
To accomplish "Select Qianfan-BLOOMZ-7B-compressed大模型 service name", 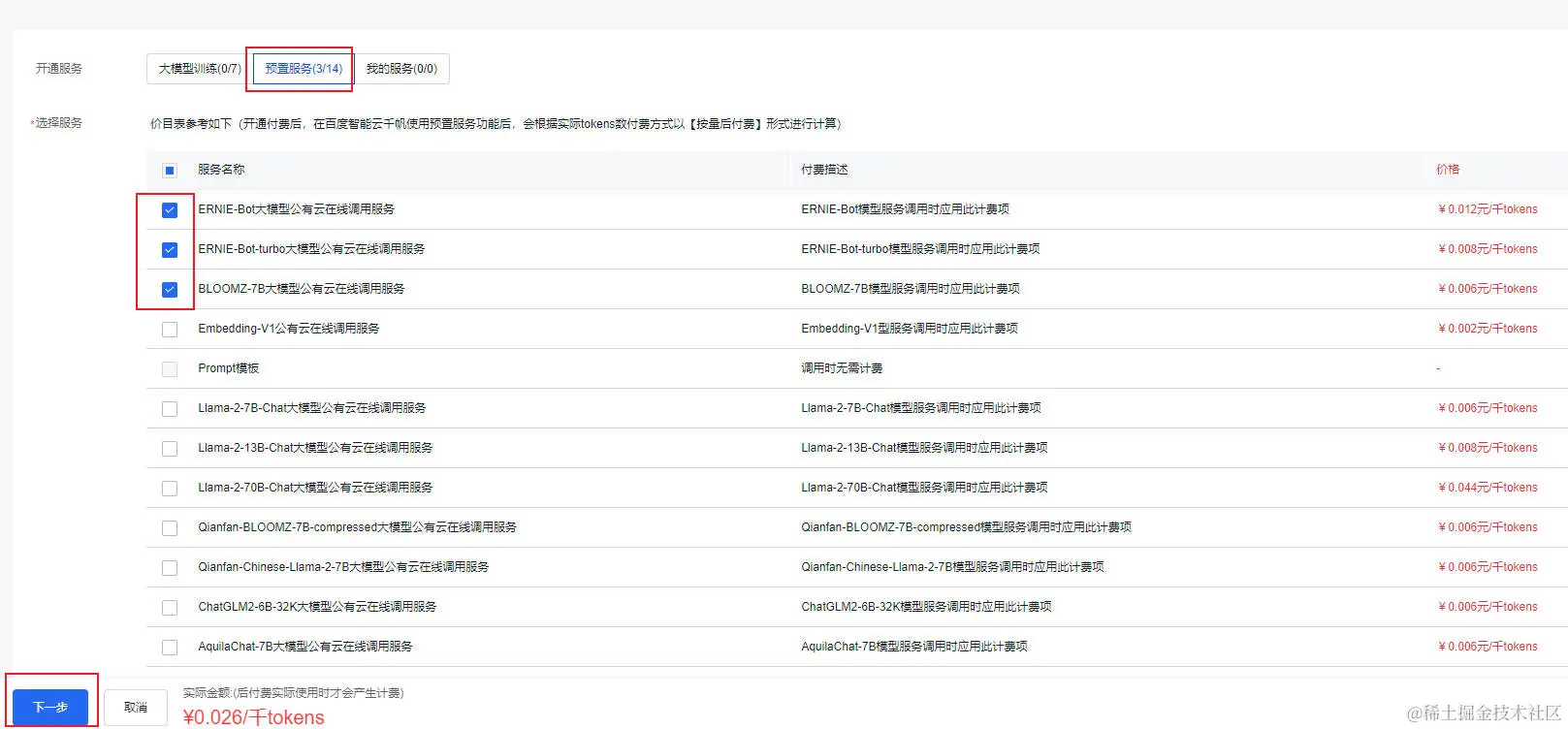I will 358,527.
